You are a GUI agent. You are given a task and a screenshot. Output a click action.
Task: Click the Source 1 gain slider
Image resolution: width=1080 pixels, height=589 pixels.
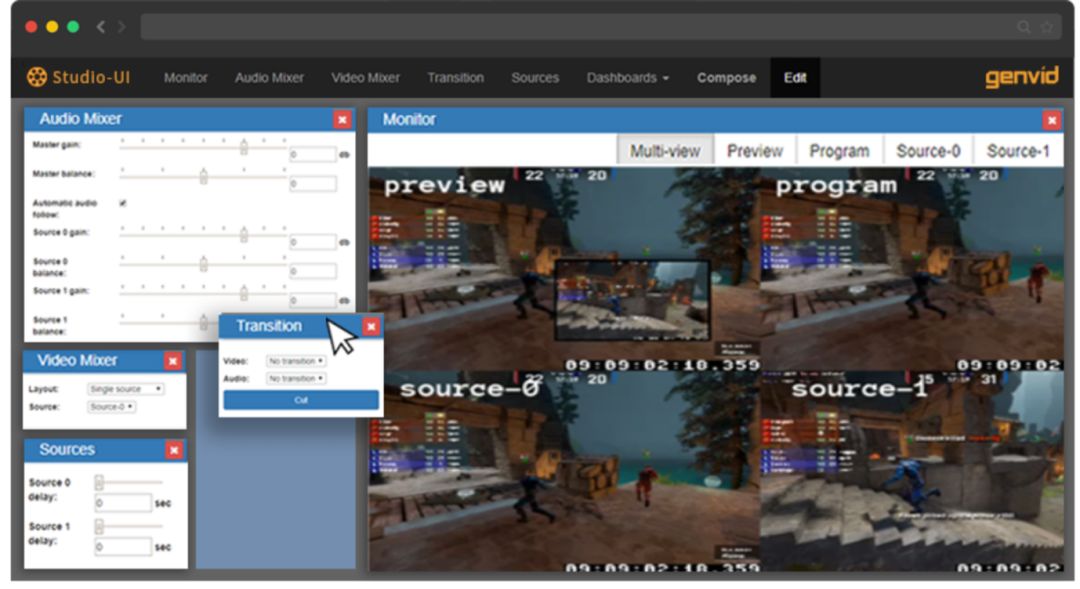click(203, 292)
